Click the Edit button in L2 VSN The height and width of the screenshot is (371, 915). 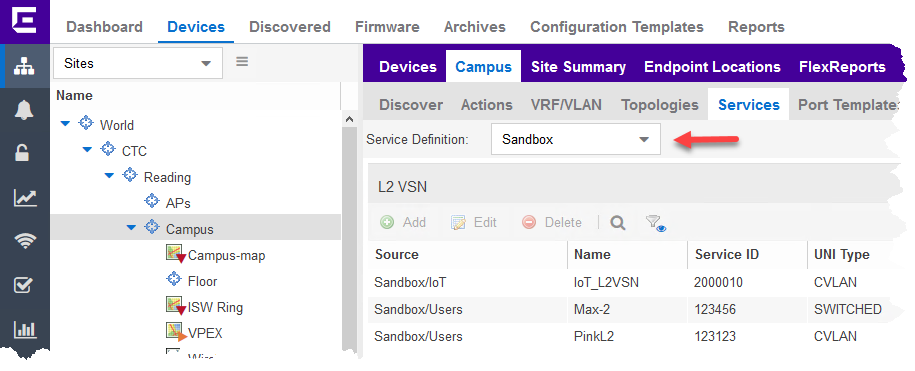pyautogui.click(x=473, y=222)
